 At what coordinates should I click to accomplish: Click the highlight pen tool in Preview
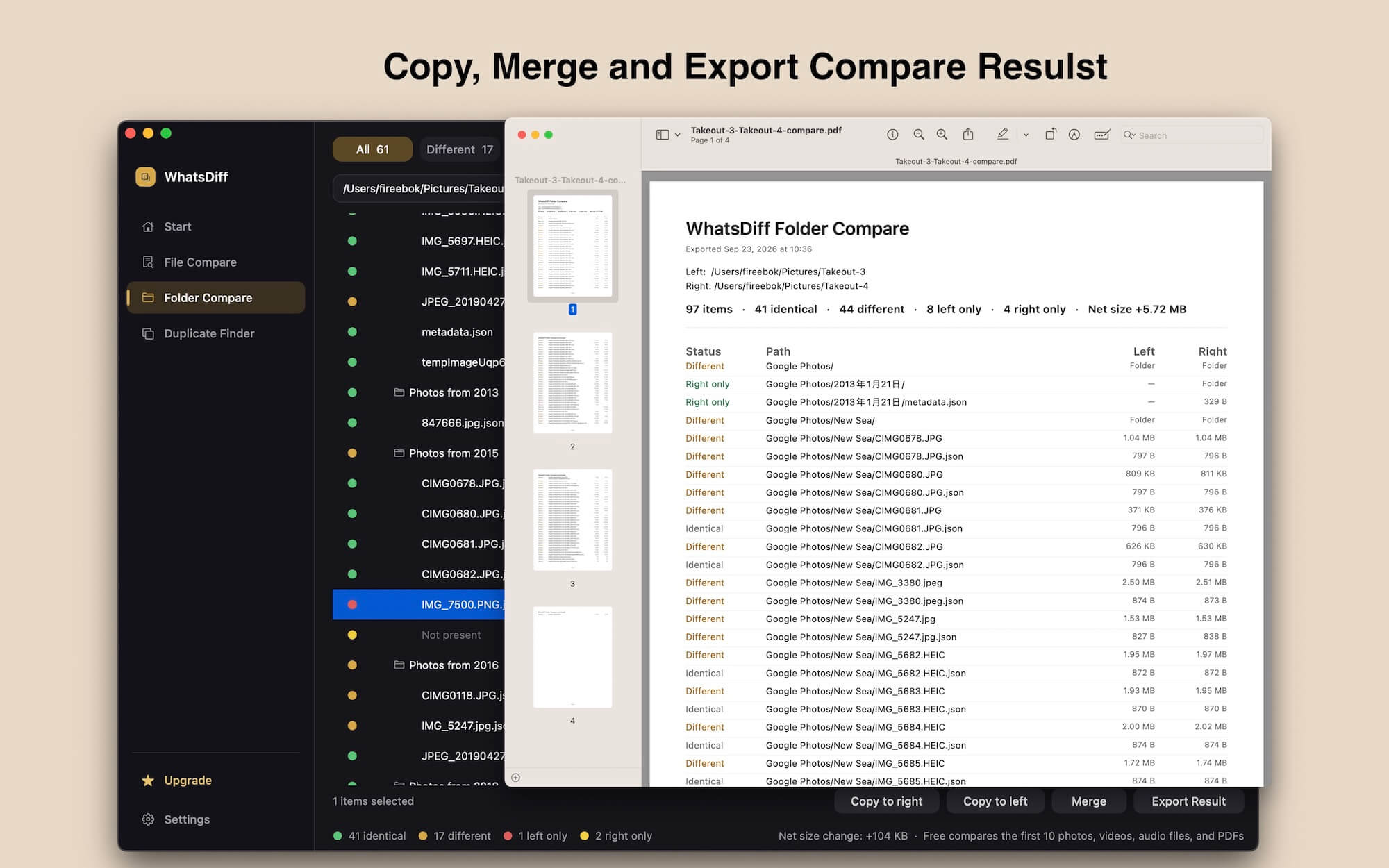pyautogui.click(x=1002, y=134)
